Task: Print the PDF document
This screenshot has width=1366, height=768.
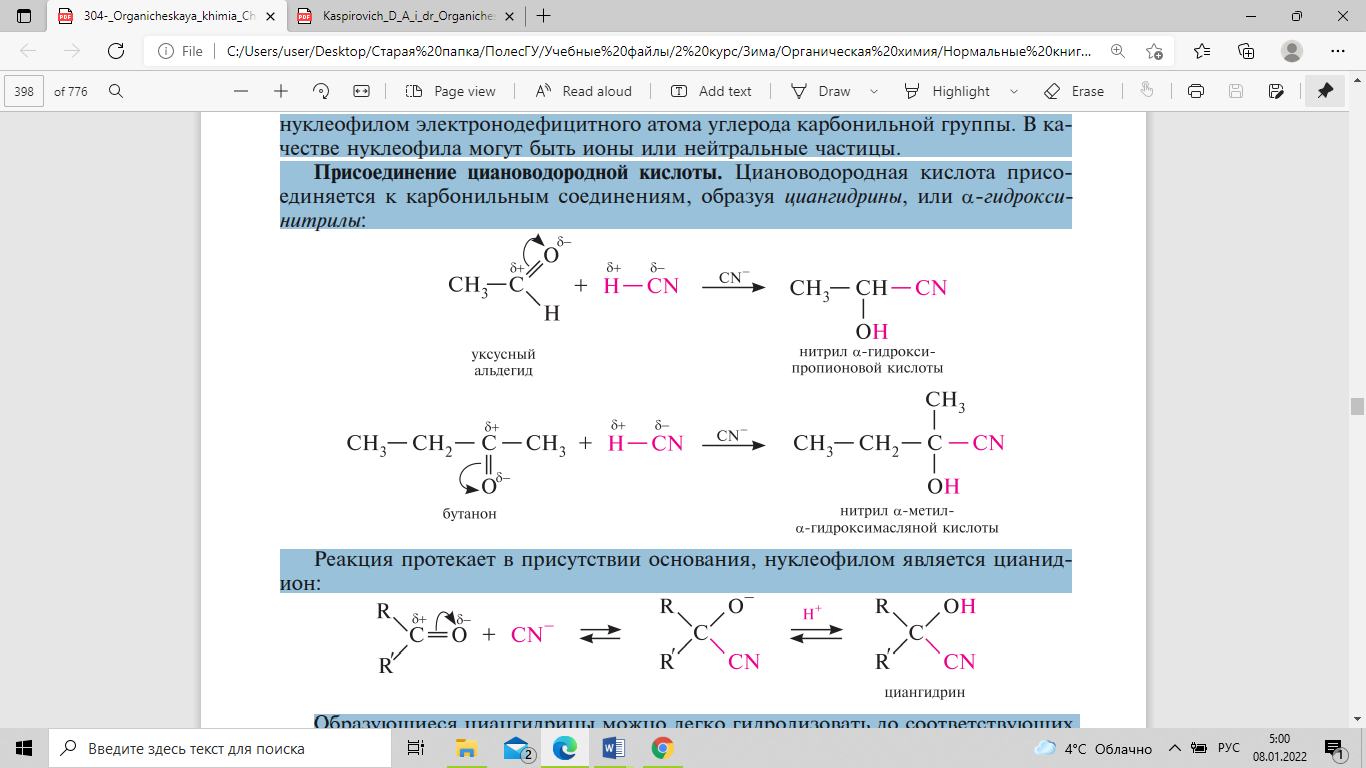Action: pos(1195,91)
